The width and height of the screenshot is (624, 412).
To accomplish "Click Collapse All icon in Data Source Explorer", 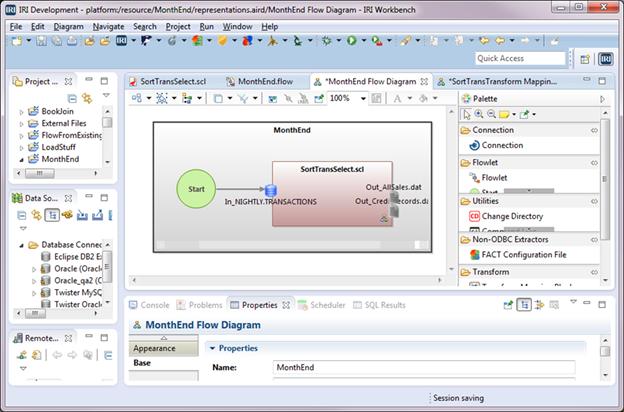I will (22, 216).
